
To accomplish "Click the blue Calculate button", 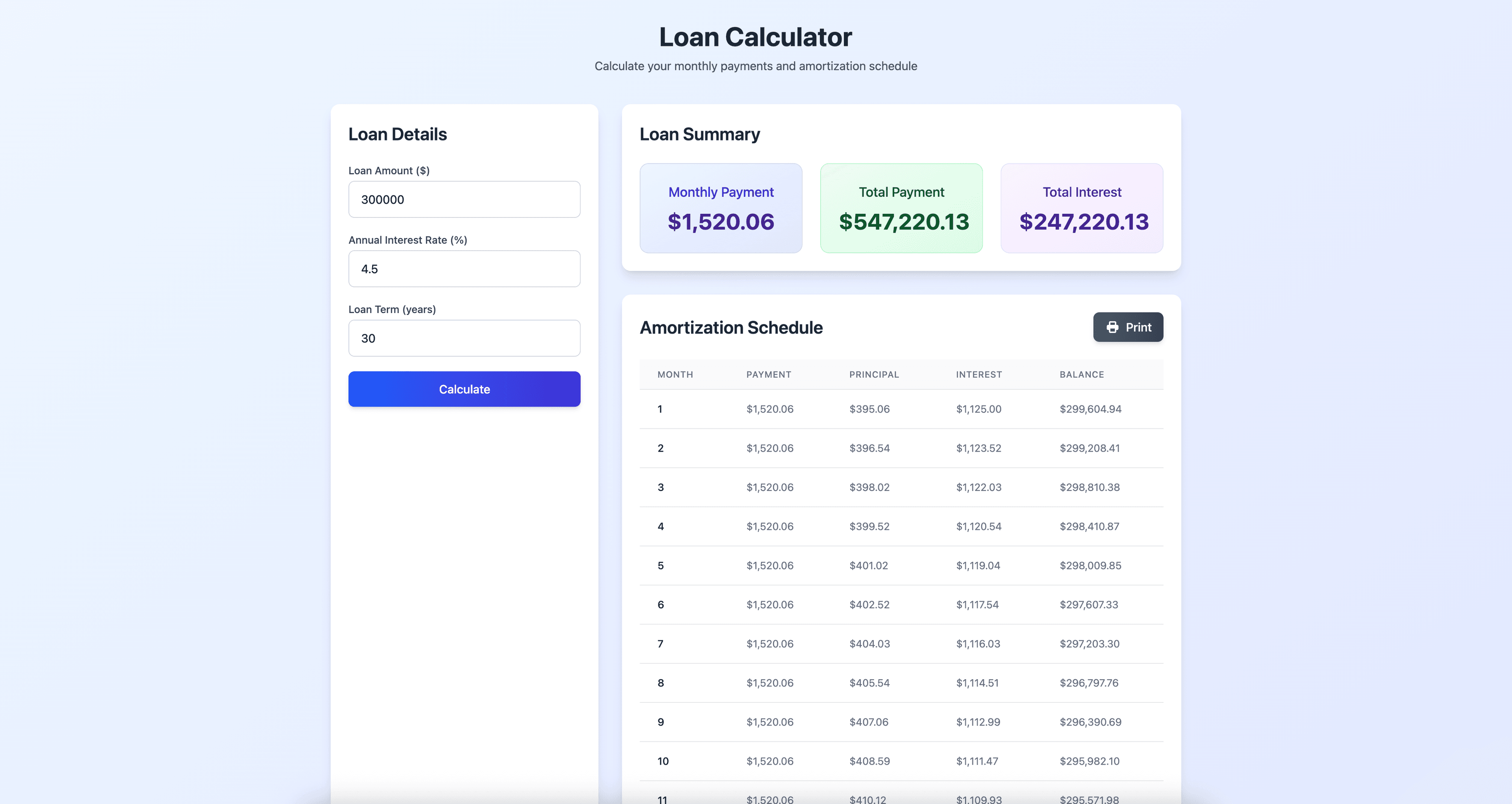I will (x=464, y=389).
